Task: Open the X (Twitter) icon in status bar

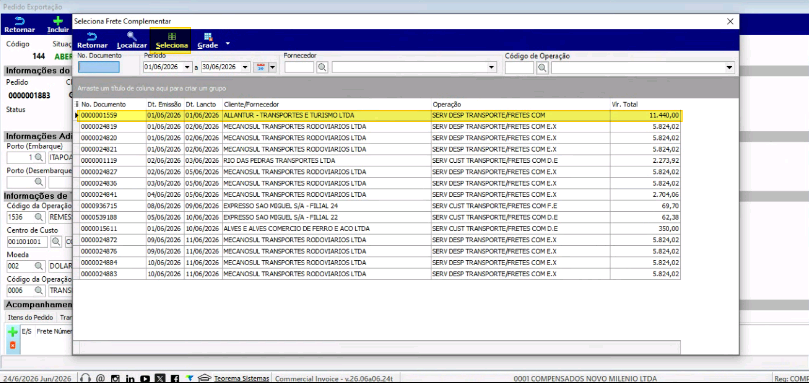Action: [x=160, y=378]
